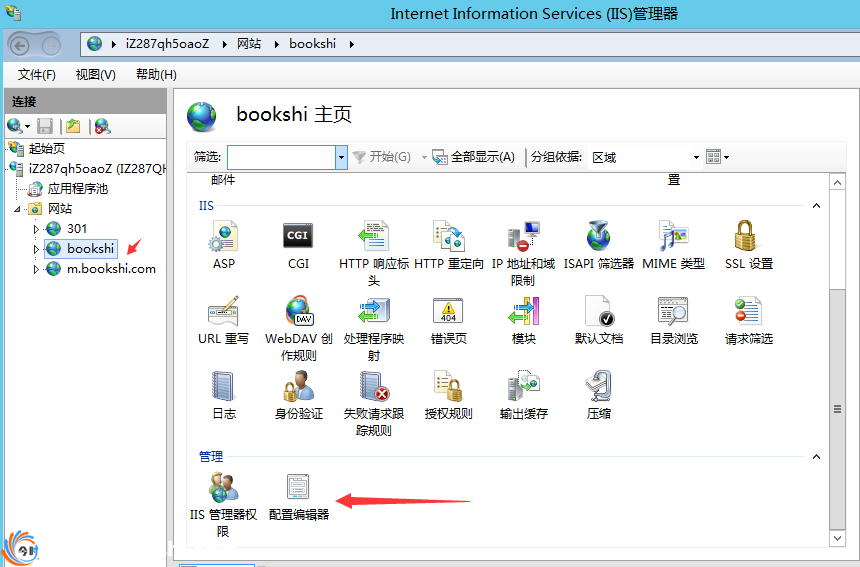Image resolution: width=860 pixels, height=567 pixels.
Task: Open 身份验证 feature
Action: (x=298, y=395)
